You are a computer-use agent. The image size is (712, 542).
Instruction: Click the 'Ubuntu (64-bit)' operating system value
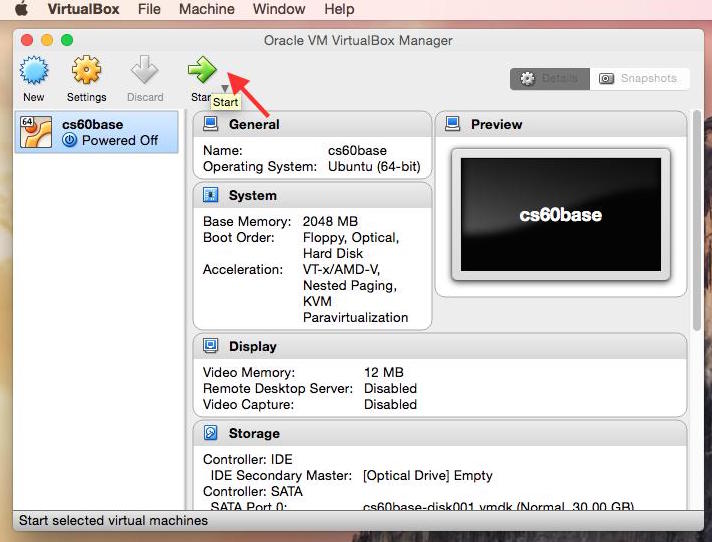pos(374,167)
